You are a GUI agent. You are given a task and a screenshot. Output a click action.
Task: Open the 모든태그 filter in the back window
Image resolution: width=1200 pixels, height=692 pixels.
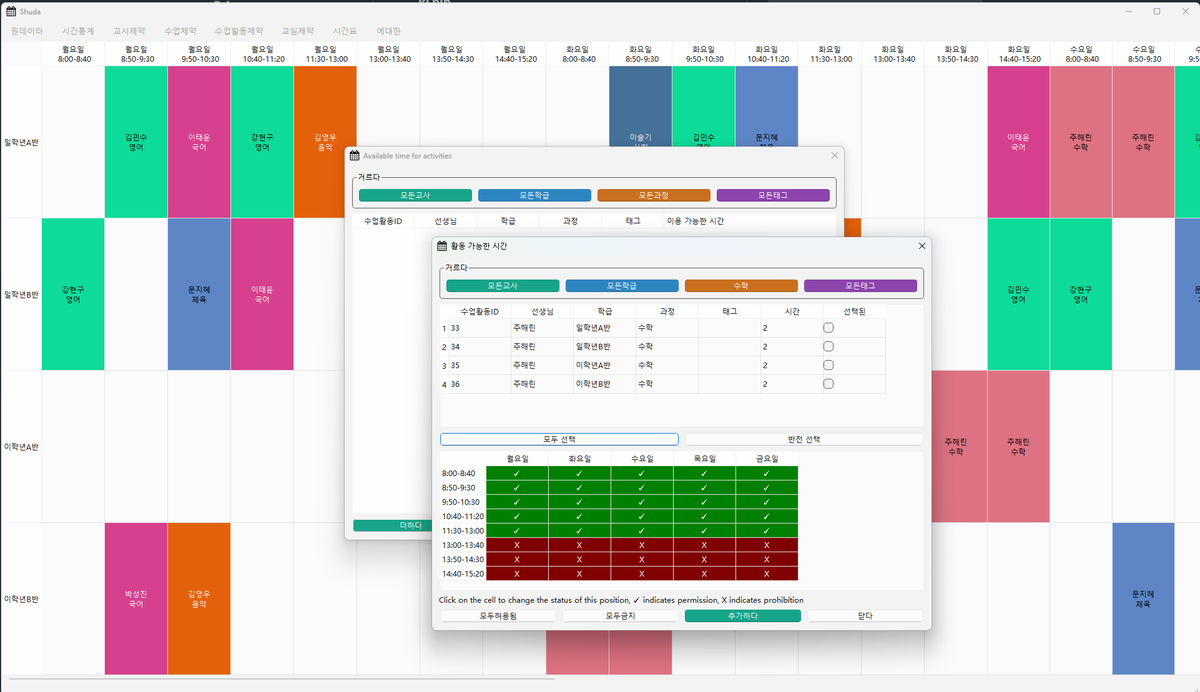773,195
